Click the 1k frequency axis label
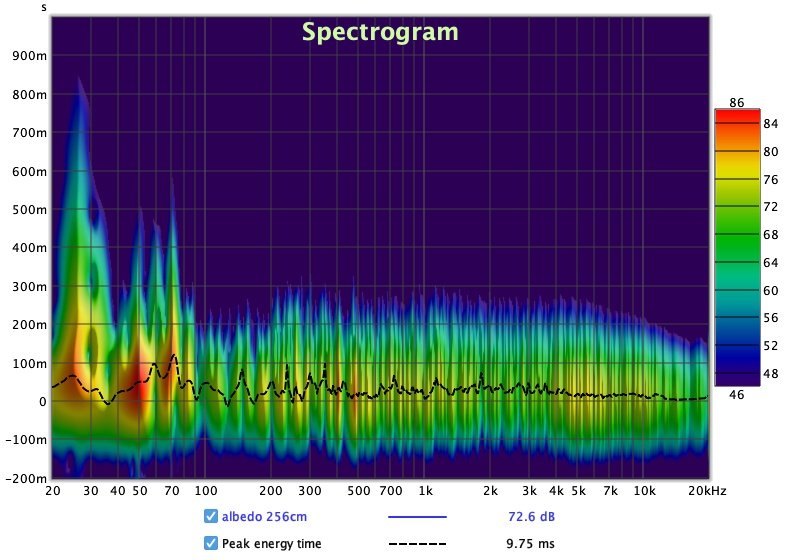The width and height of the screenshot is (800, 560). [426, 491]
